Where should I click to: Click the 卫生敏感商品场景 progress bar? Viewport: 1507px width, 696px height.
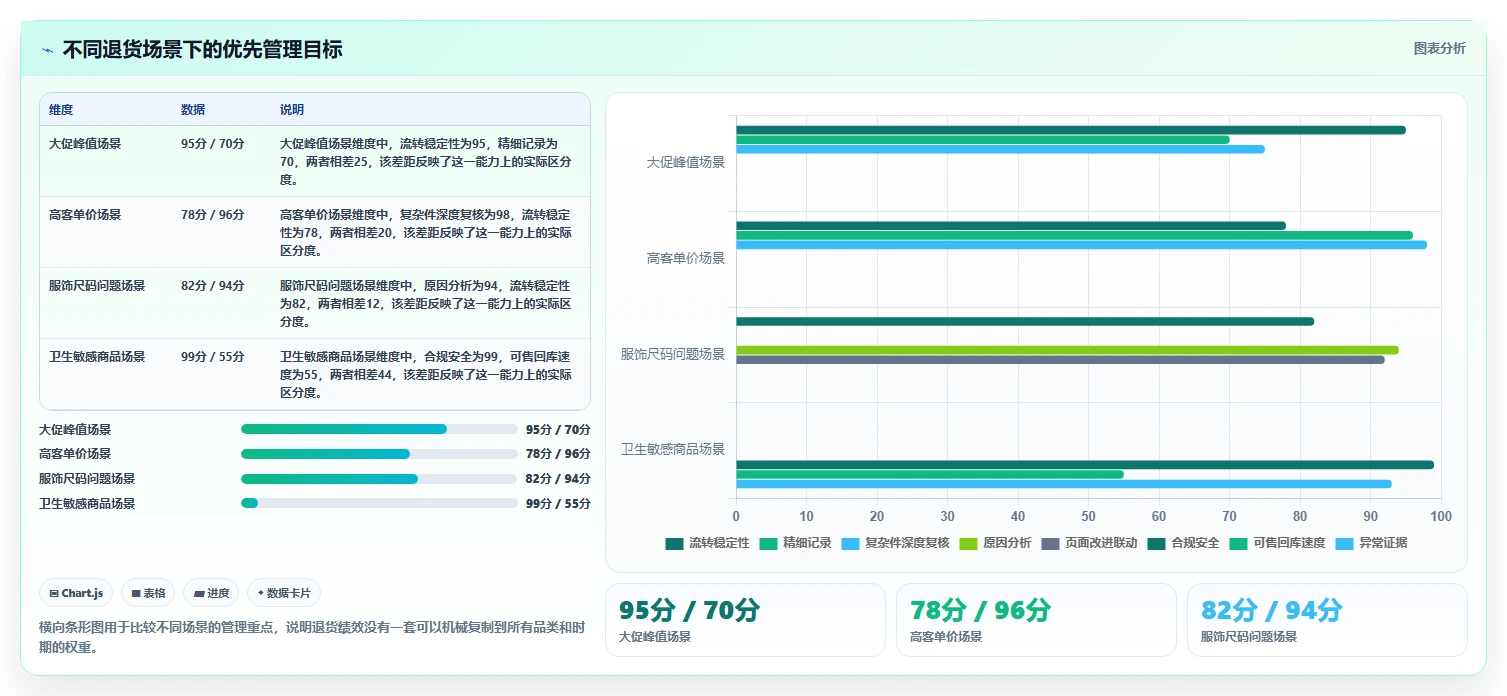(x=379, y=503)
